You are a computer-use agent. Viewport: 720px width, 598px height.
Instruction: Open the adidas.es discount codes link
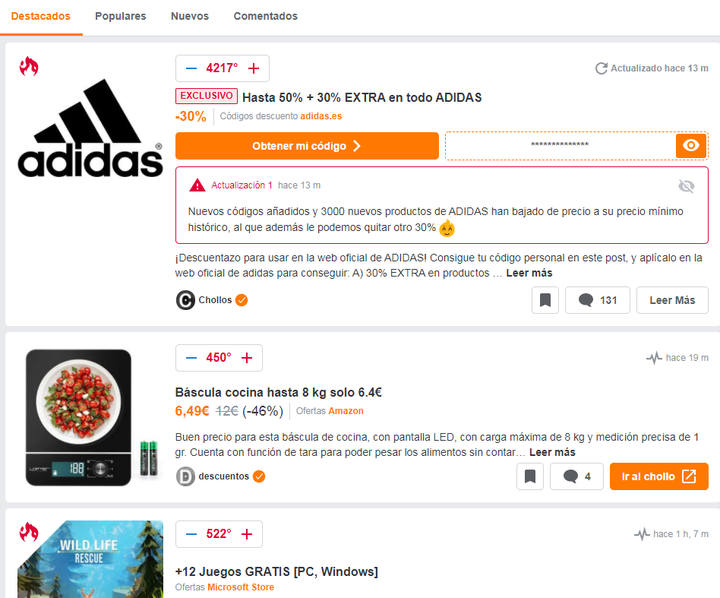coord(321,116)
